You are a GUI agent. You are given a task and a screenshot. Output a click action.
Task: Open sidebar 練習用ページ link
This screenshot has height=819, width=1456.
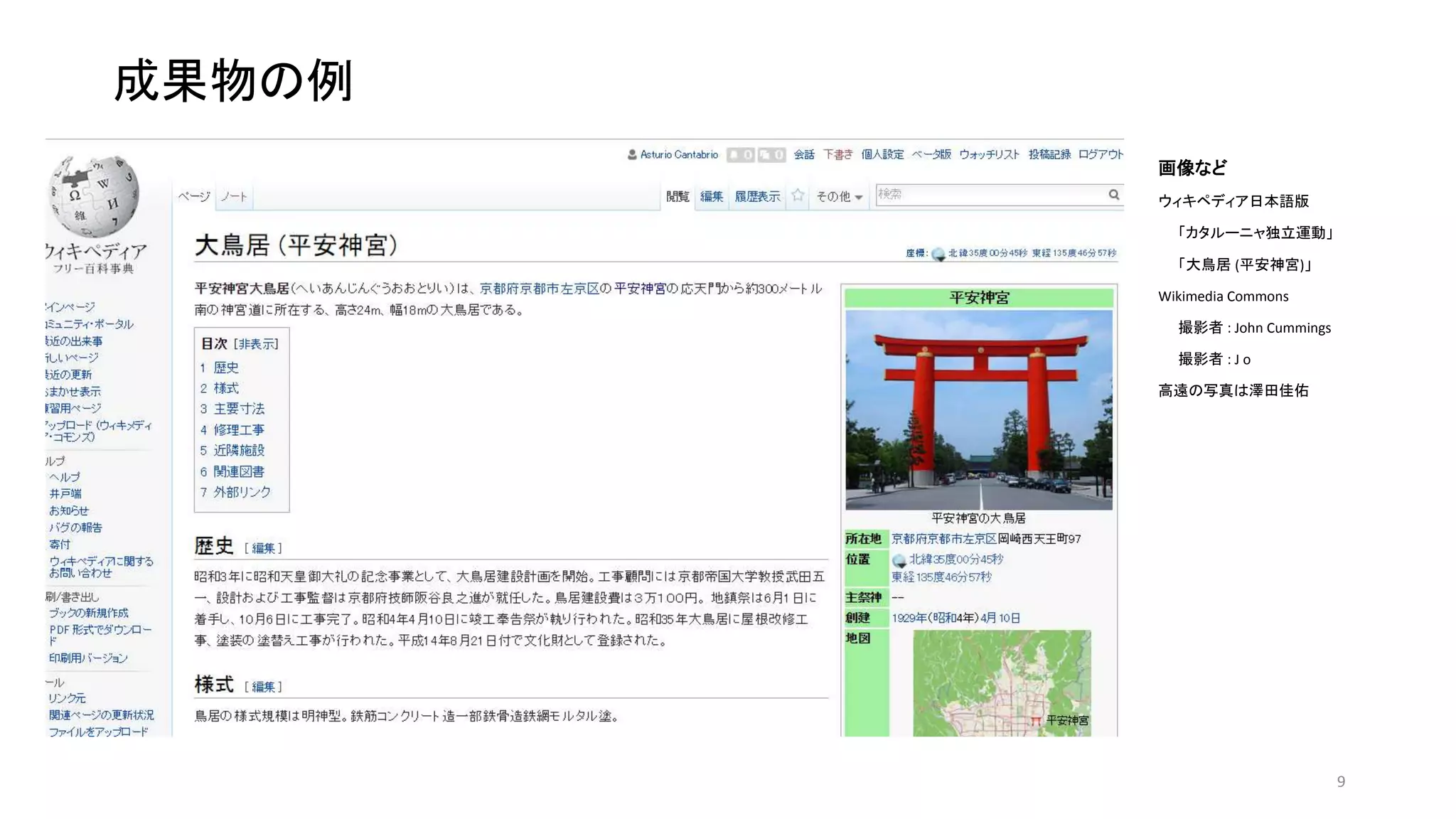[73, 408]
